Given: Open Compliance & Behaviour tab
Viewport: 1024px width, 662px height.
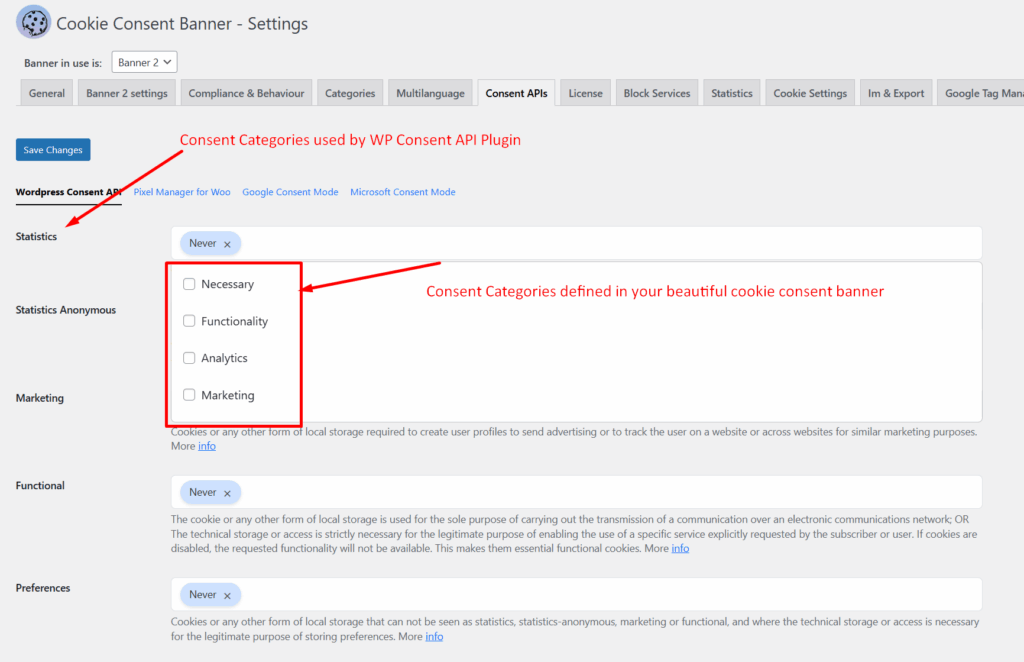Looking at the screenshot, I should tap(246, 93).
